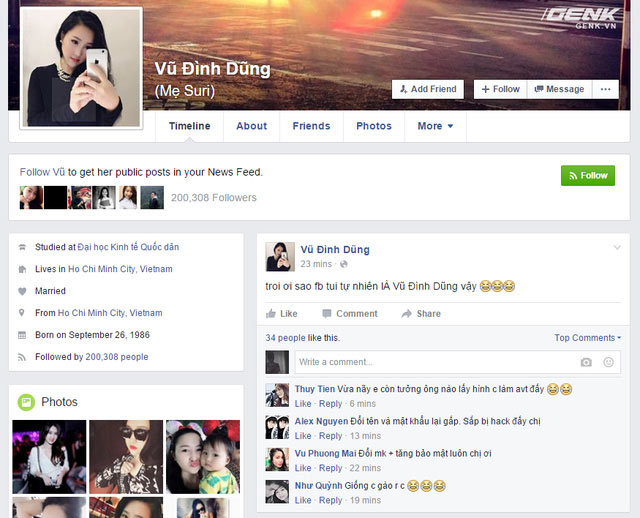
Task: Open the three-dots options menu on cover
Action: [x=605, y=89]
